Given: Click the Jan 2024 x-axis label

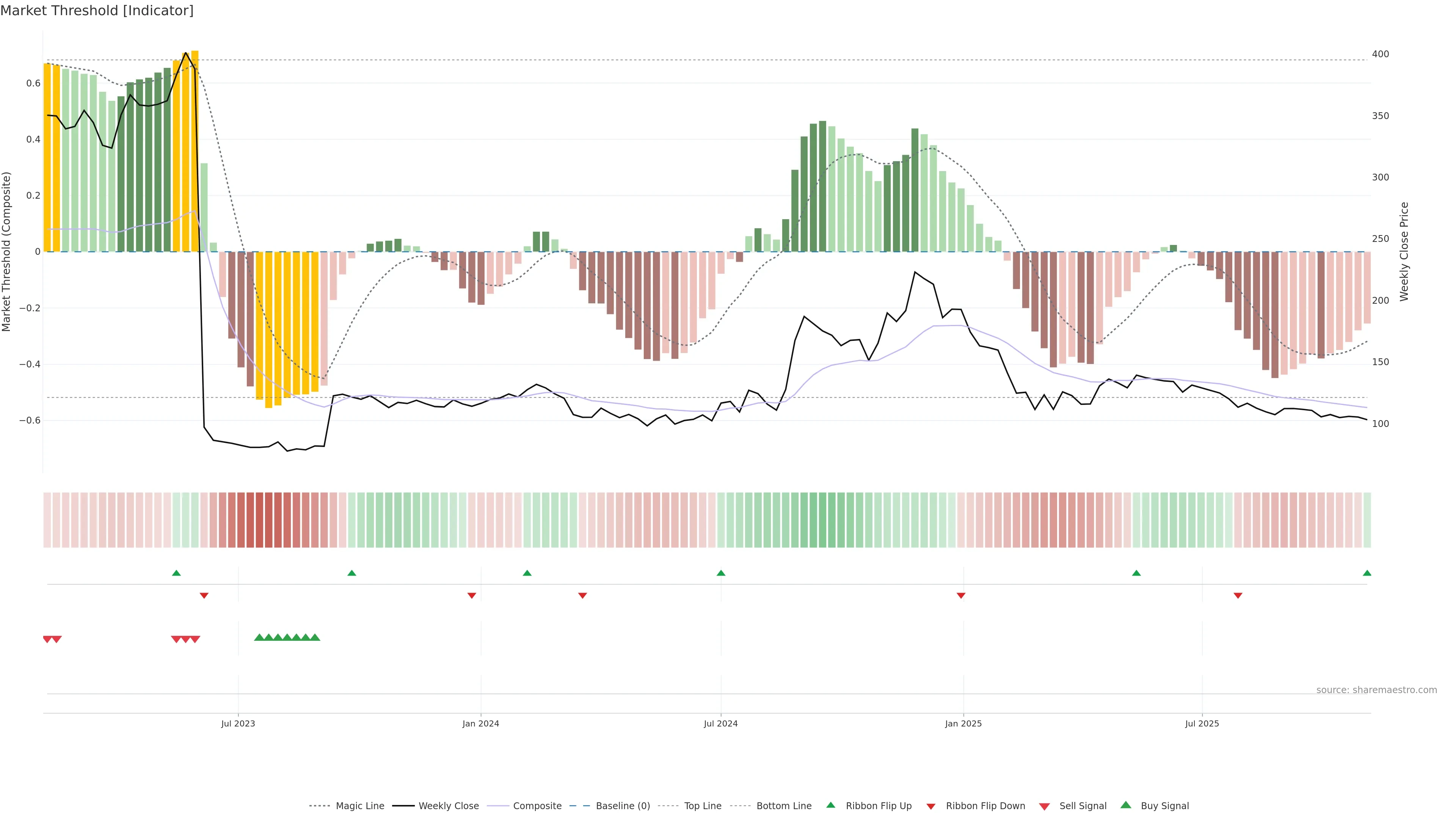Looking at the screenshot, I should [480, 723].
